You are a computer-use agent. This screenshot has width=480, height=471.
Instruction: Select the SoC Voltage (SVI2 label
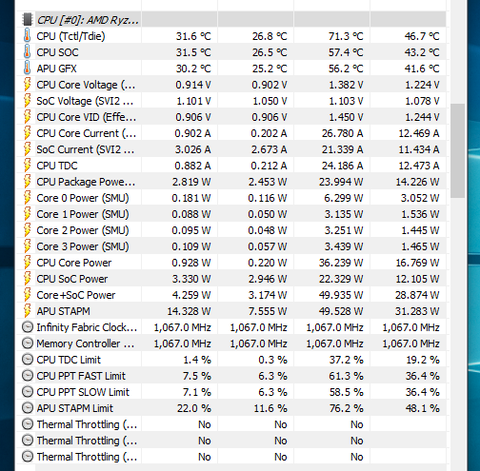[x=85, y=101]
